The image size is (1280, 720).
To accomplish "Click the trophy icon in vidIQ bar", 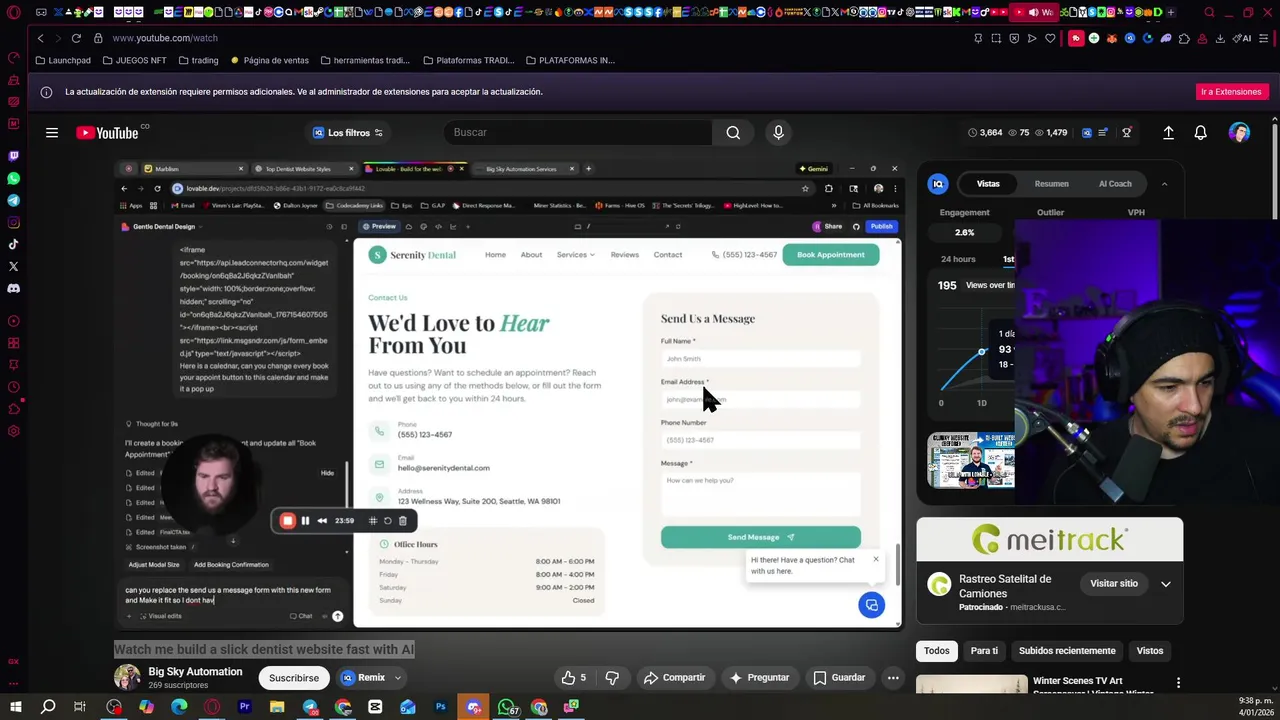I will click(1127, 132).
